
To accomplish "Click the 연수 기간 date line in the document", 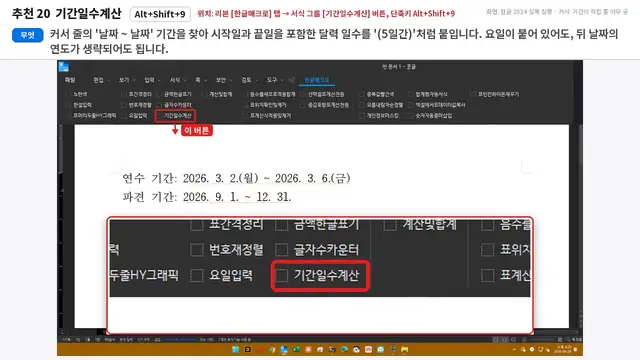I will pyautogui.click(x=236, y=178).
